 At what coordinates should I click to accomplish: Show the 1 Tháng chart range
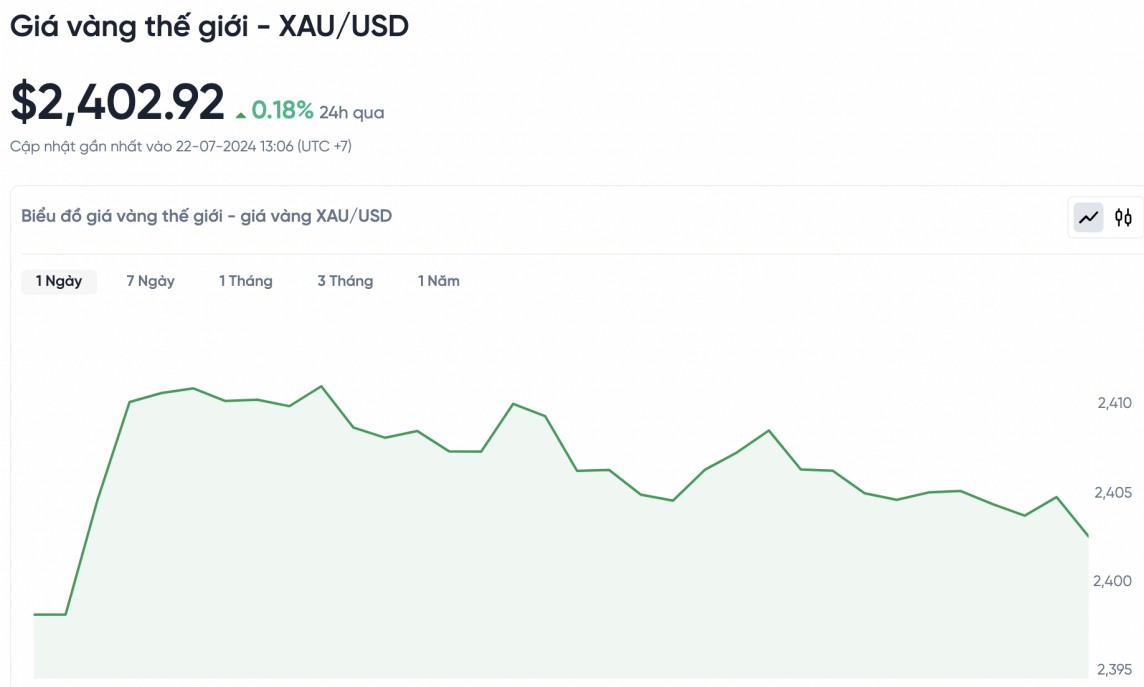(246, 281)
